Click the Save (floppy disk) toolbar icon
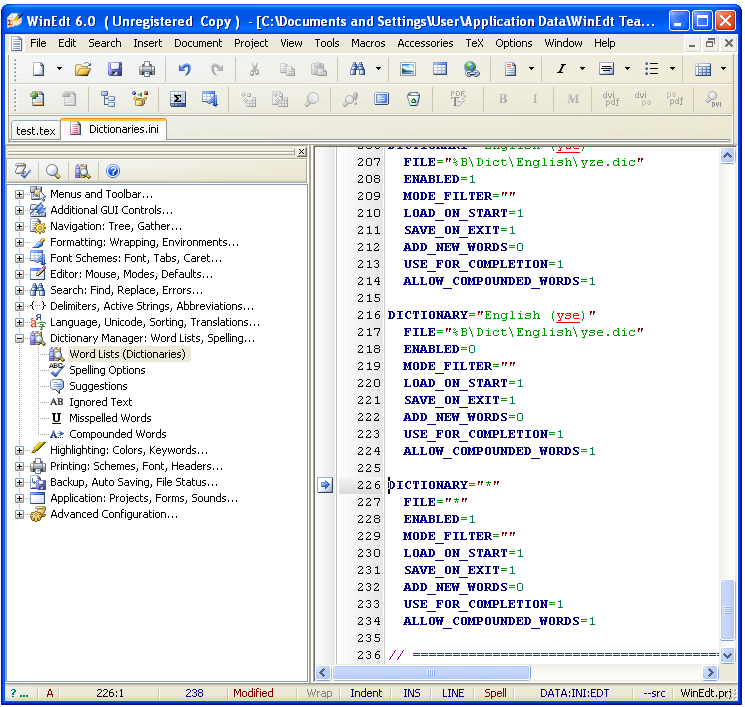Screen dimensions: 745x707 (x=115, y=69)
